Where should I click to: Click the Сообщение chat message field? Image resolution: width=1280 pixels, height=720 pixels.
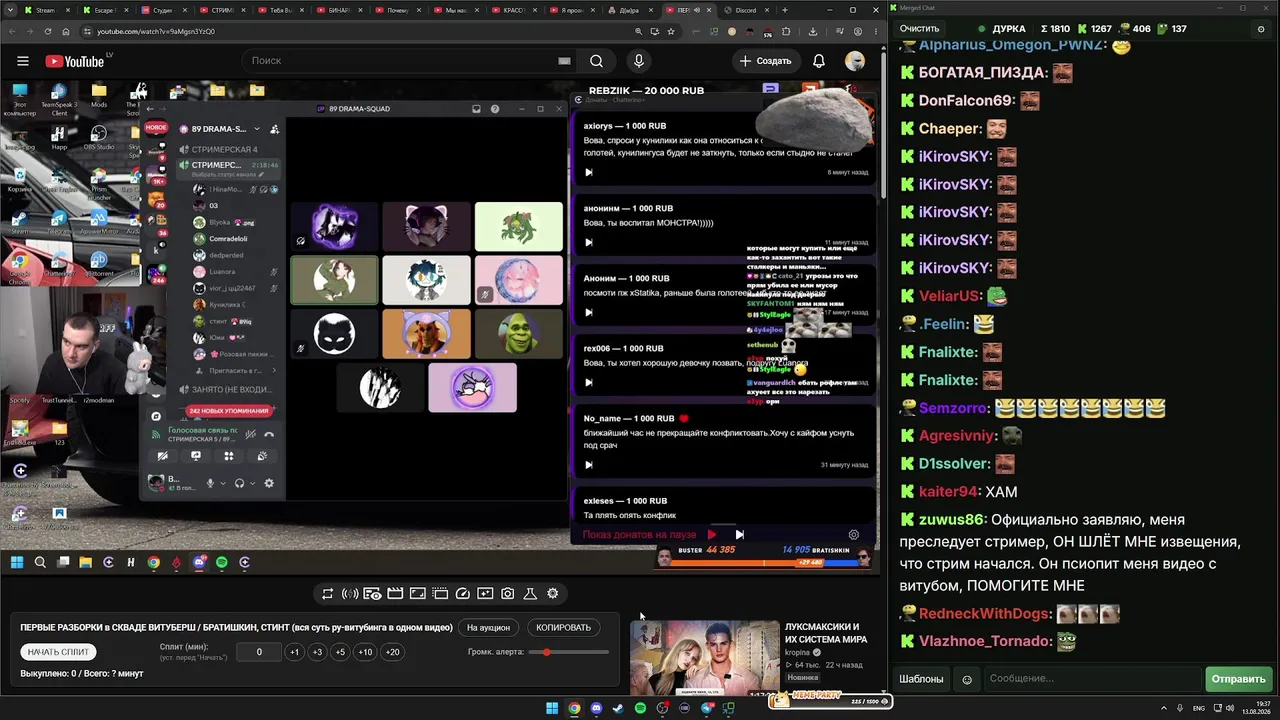point(1092,679)
